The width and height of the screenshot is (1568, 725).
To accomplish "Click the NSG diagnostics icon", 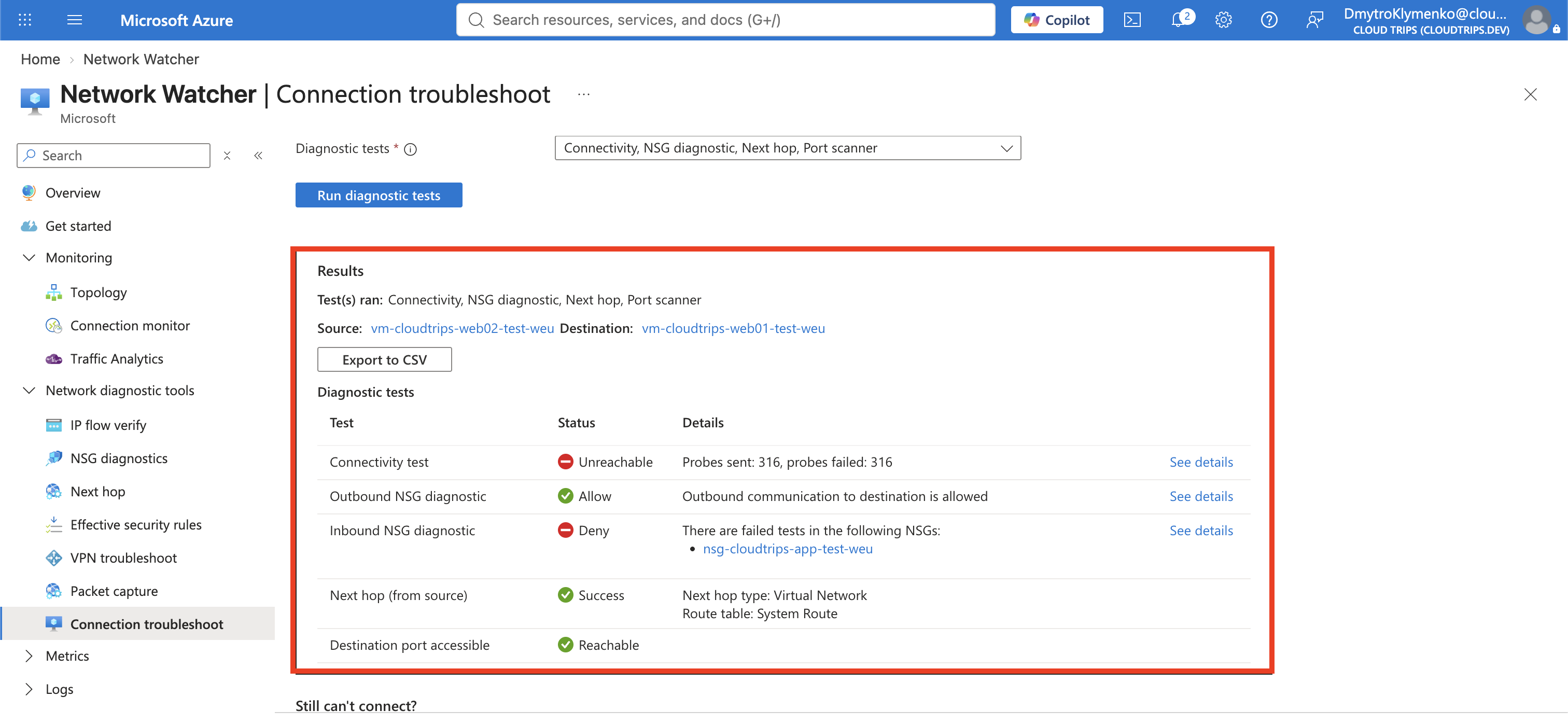I will (x=53, y=458).
